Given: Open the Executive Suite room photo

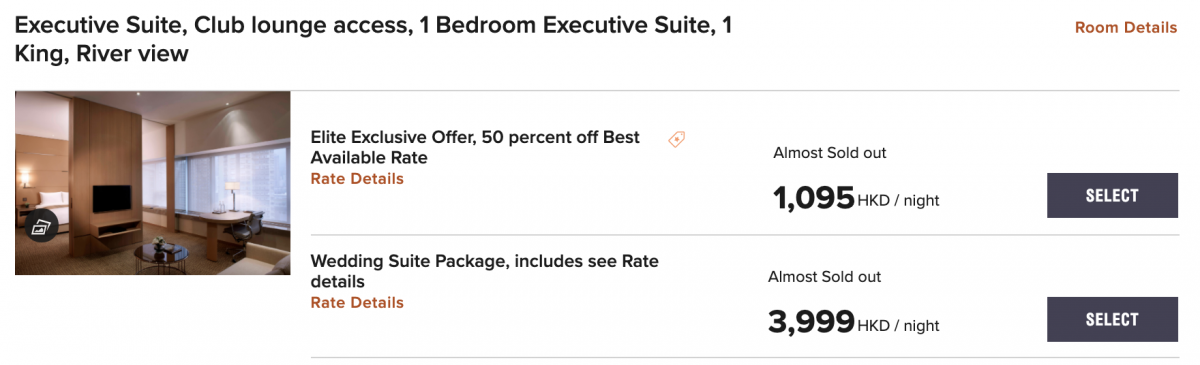Looking at the screenshot, I should coord(153,183).
